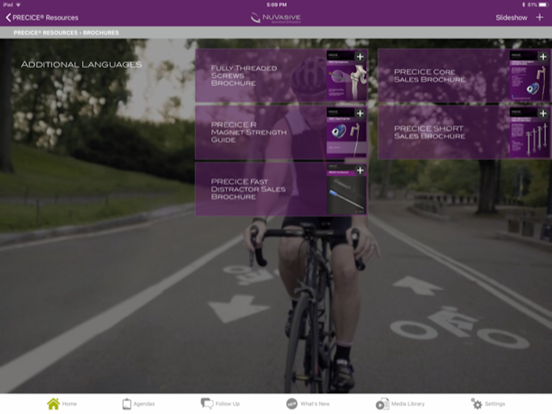Select the Follow Up chat icon
The width and height of the screenshot is (552, 414).
tap(207, 403)
